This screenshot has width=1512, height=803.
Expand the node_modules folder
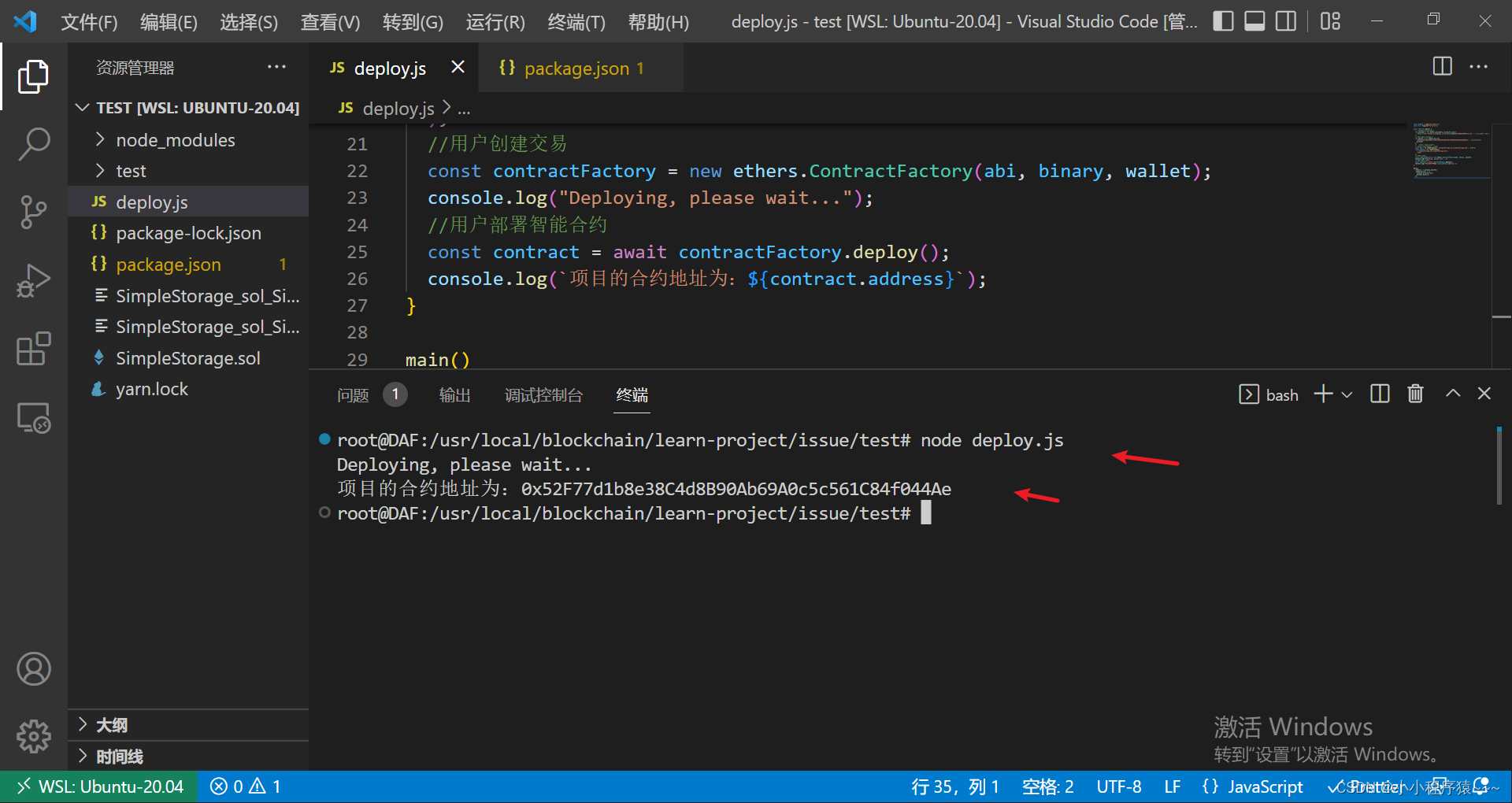point(189,140)
